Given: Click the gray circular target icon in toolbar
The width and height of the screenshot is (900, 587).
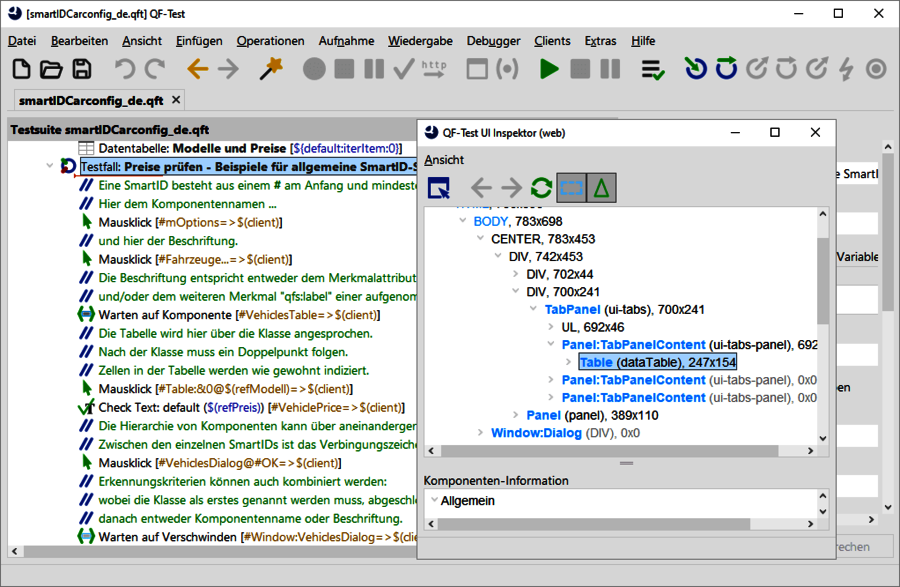Looking at the screenshot, I should 876,69.
